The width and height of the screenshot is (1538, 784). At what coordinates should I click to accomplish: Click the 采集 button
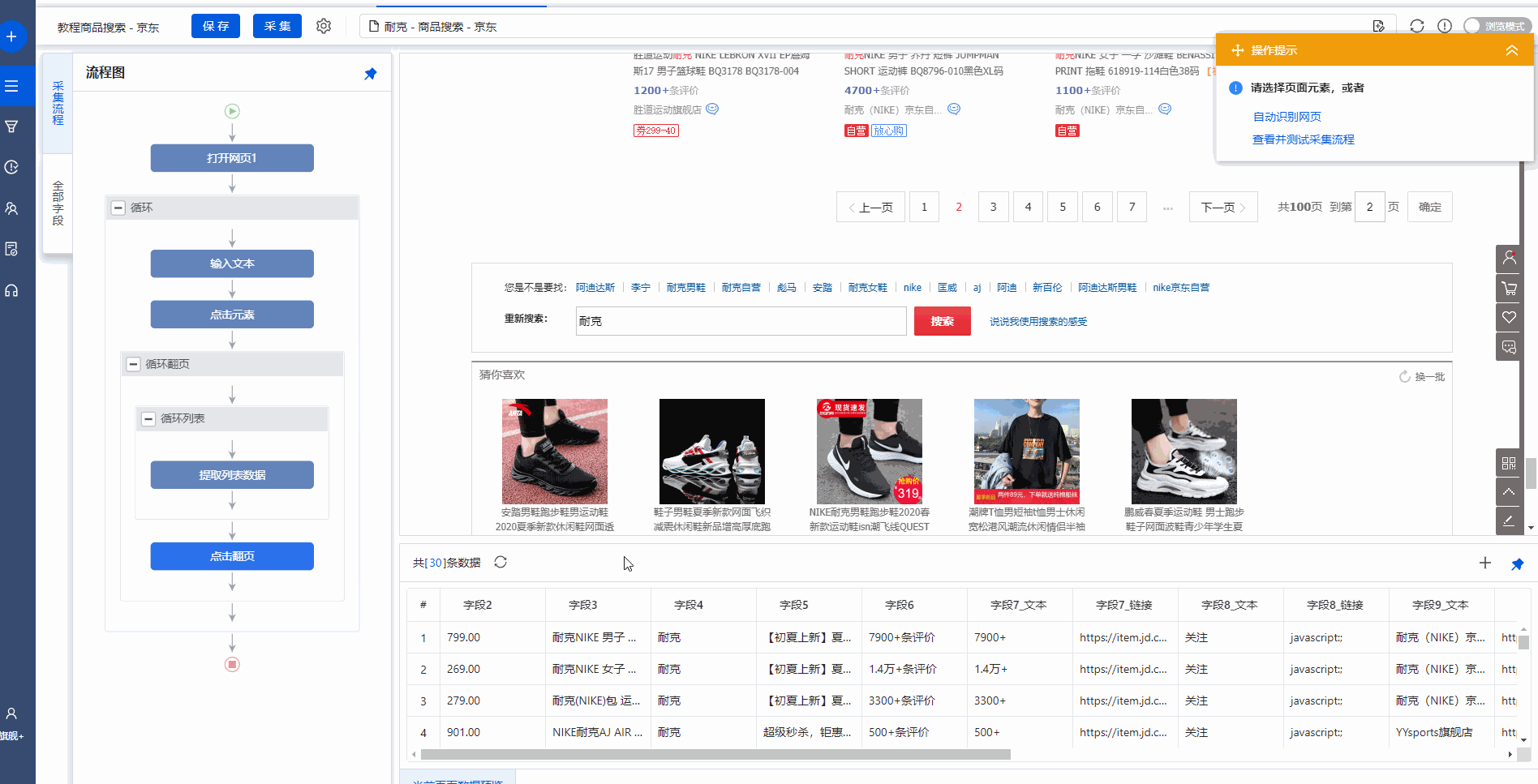pyautogui.click(x=277, y=26)
